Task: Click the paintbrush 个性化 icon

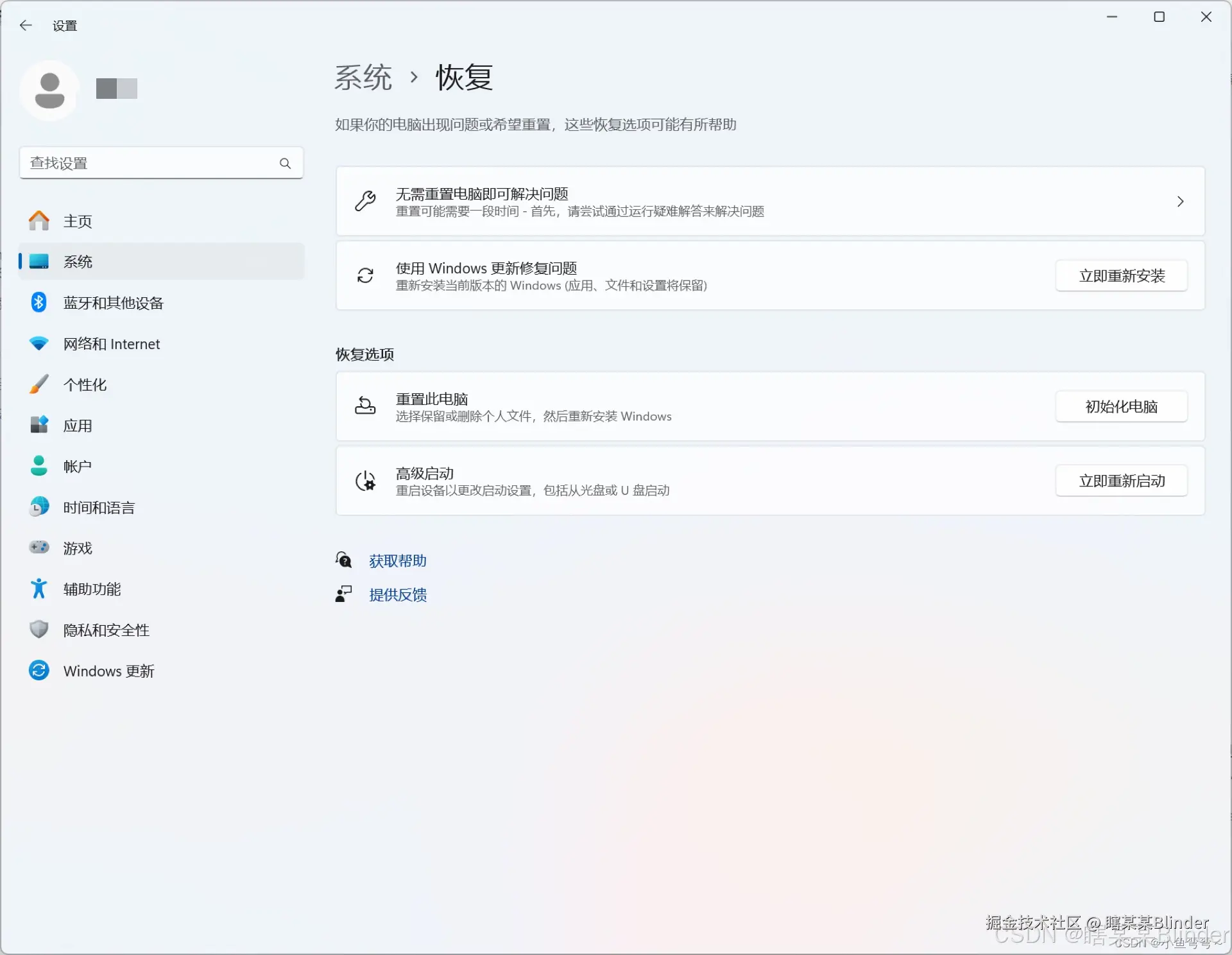Action: pyautogui.click(x=38, y=384)
